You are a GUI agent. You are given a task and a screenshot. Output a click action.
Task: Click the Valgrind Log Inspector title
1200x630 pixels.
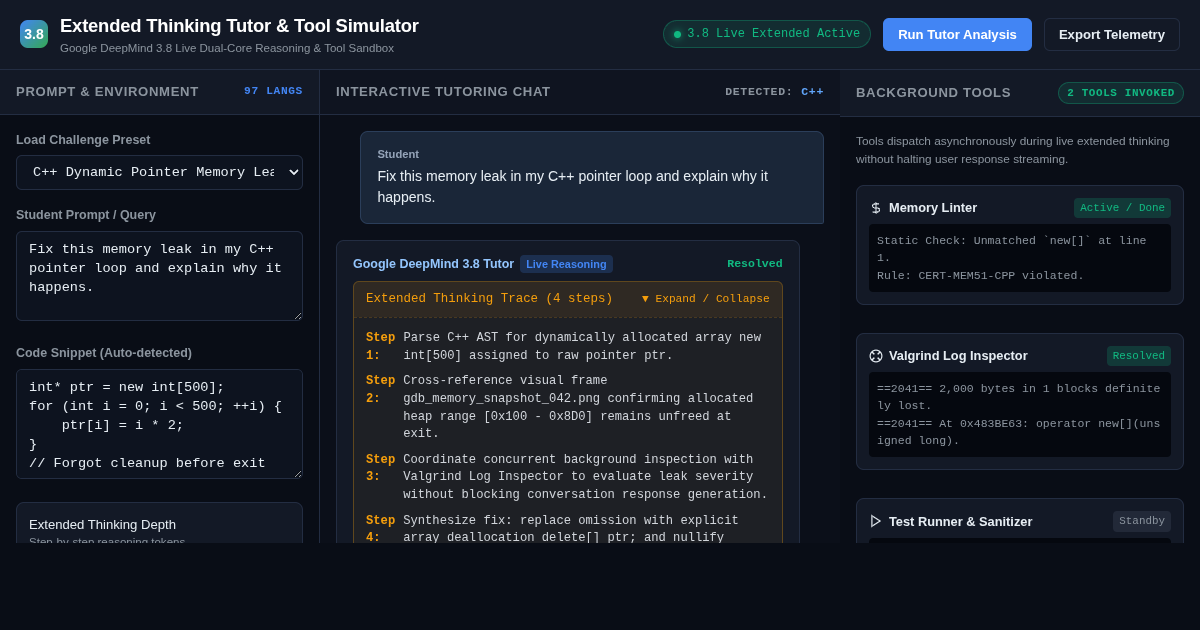pyautogui.click(x=958, y=356)
